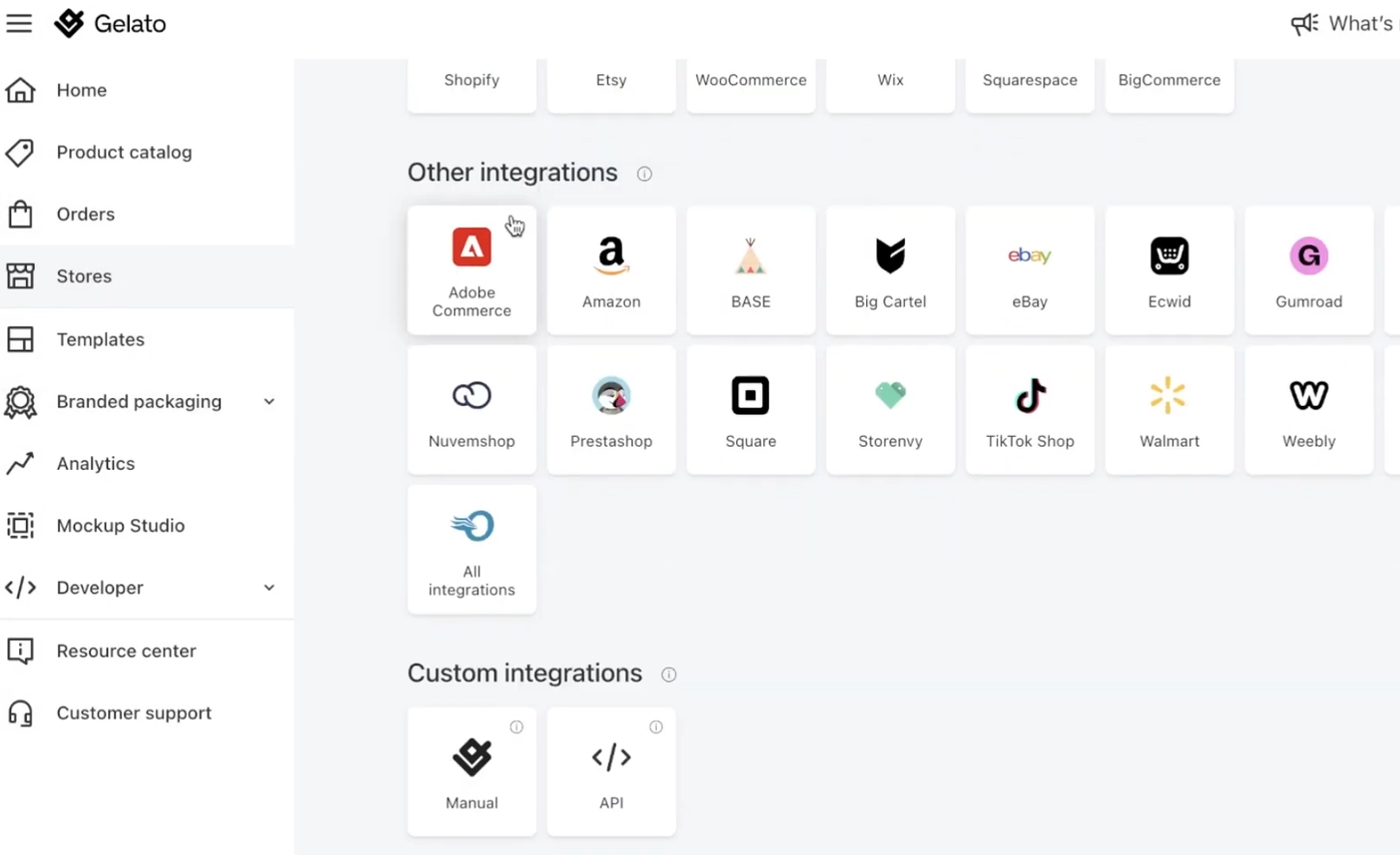The width and height of the screenshot is (1400, 855).
Task: Click the Product catalog tag icon
Action: (x=21, y=152)
